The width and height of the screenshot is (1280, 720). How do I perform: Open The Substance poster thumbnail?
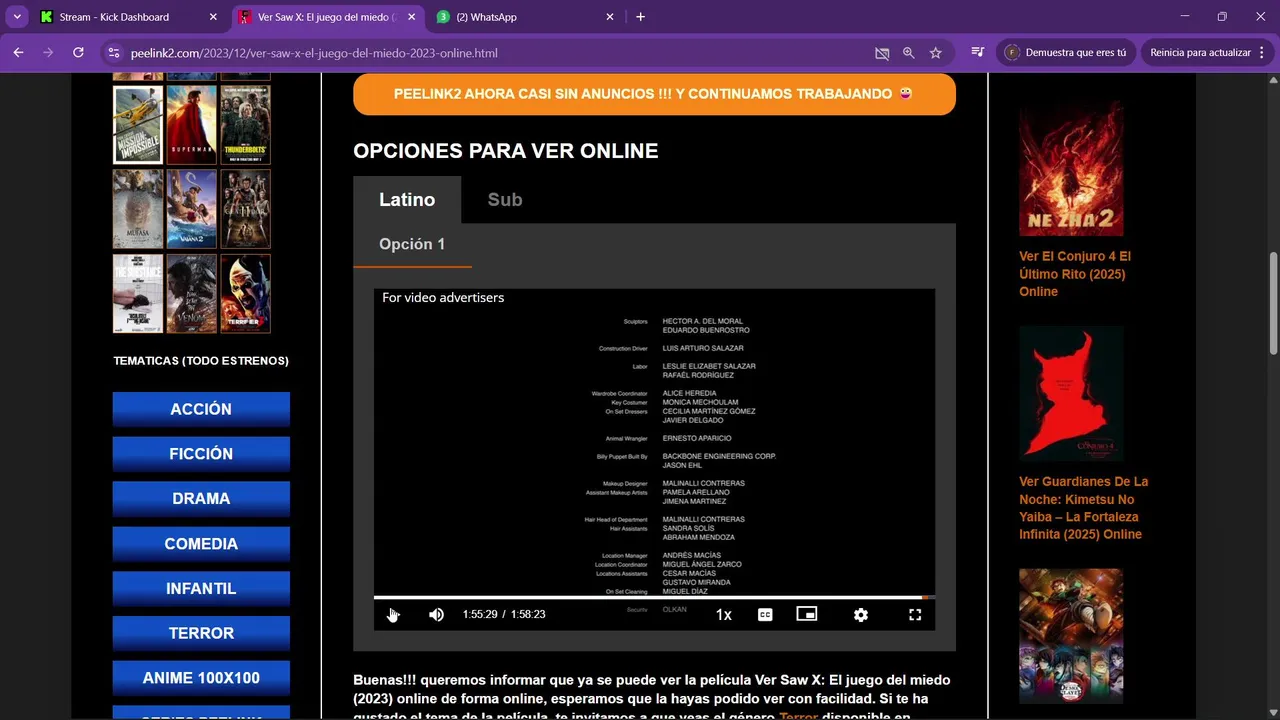[x=138, y=293]
